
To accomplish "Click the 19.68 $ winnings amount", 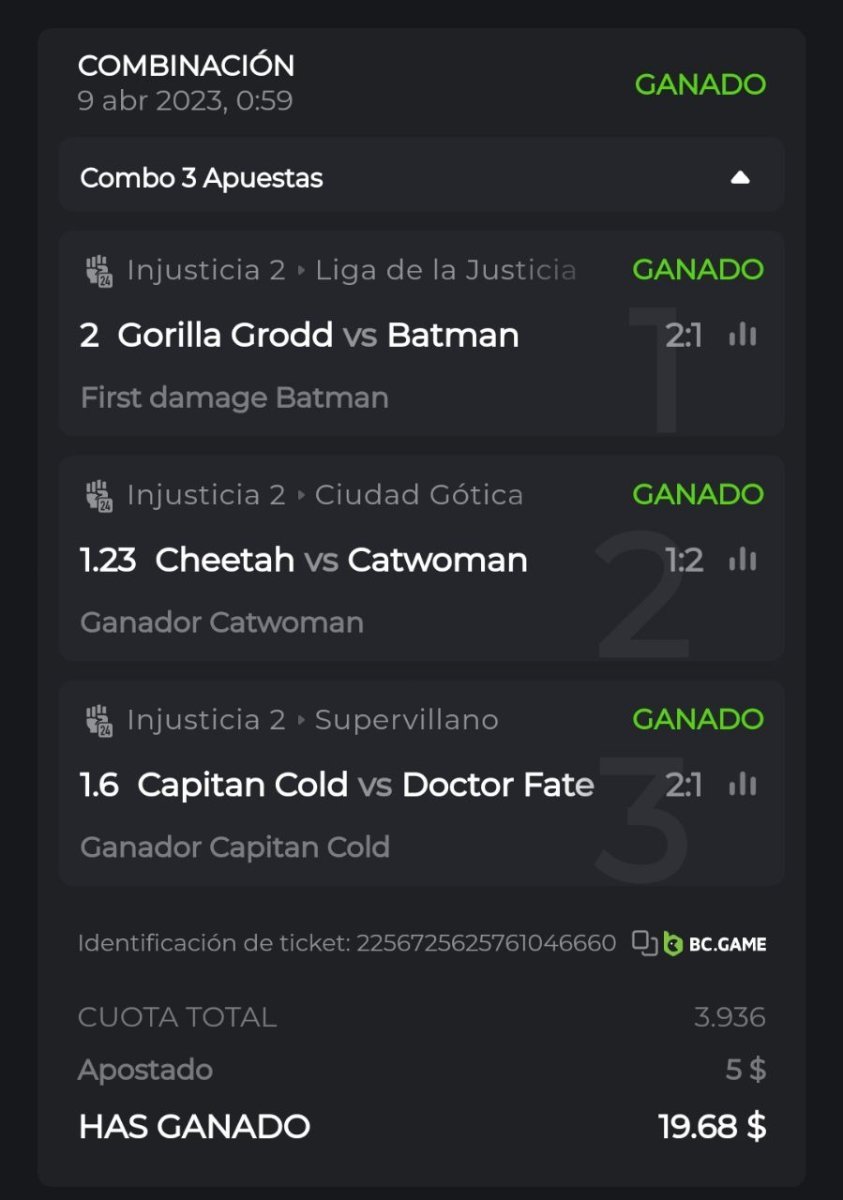I will (x=712, y=1127).
